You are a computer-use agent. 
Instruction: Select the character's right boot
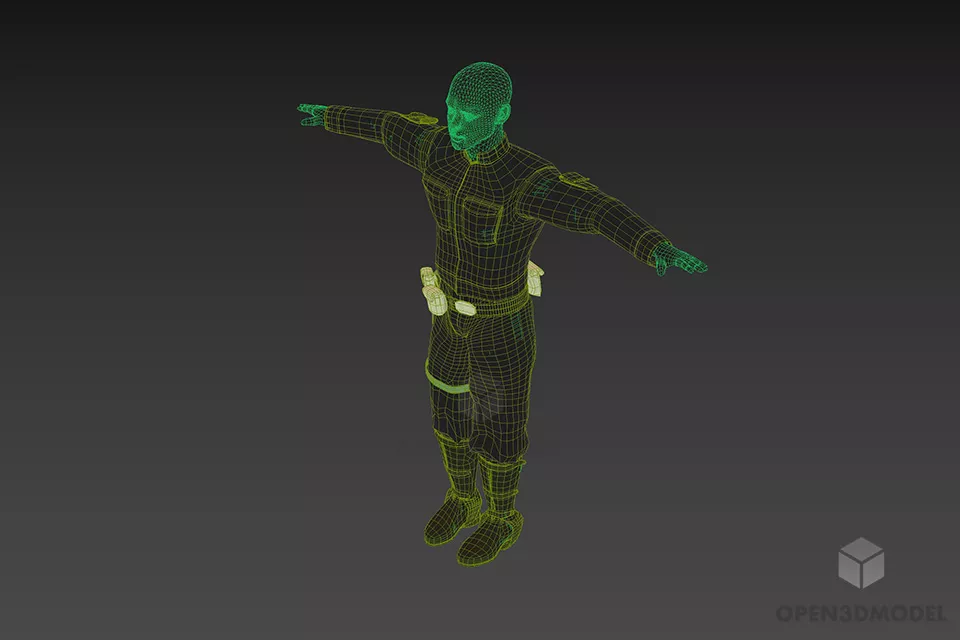[x=450, y=520]
